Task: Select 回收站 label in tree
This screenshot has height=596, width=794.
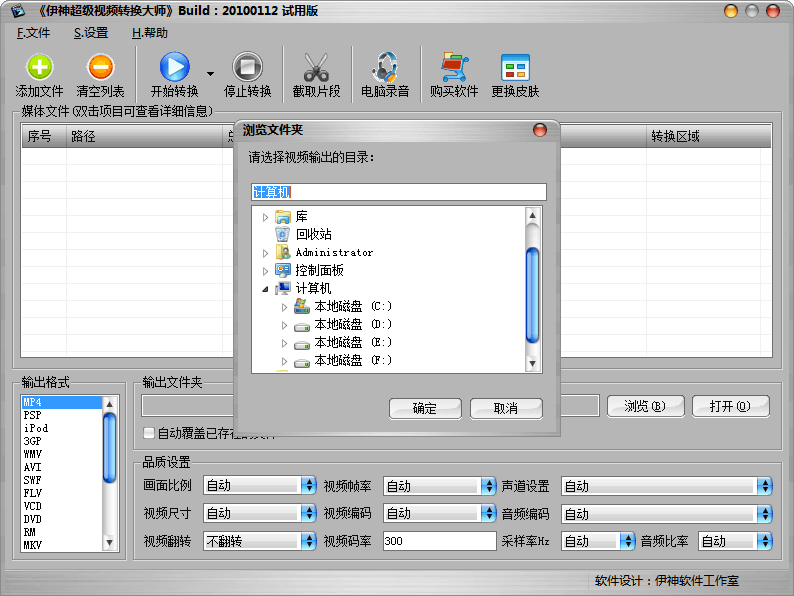Action: click(x=314, y=234)
